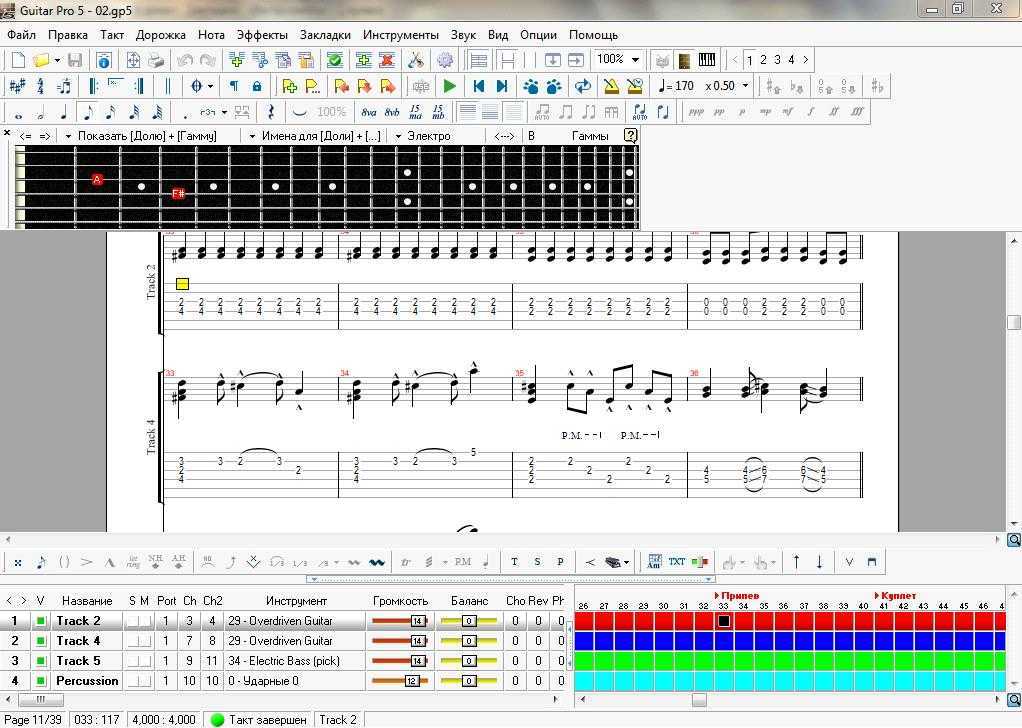Click the padlock icon in toolbar
Screen dimensions: 1022x728
pyautogui.click(x=257, y=86)
